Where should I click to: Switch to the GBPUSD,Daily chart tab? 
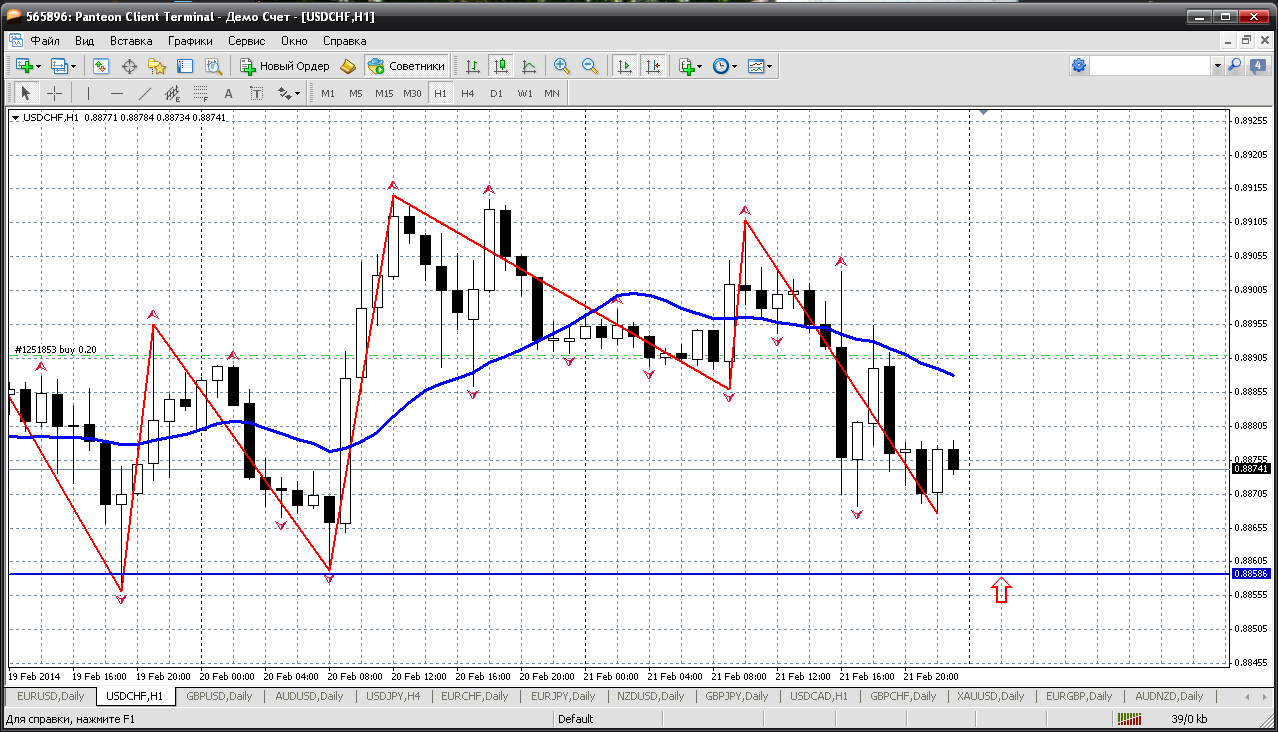click(221, 696)
